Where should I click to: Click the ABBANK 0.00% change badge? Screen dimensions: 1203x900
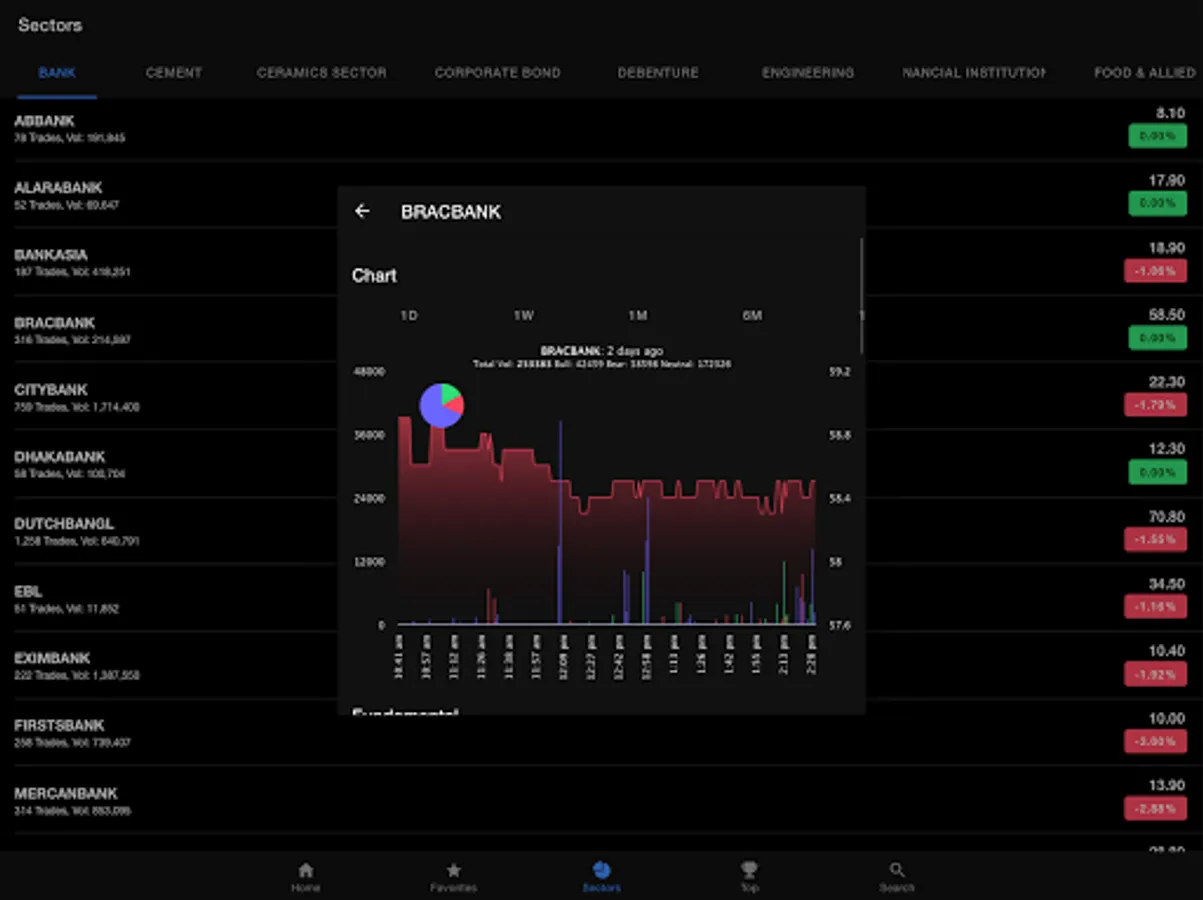[1156, 136]
